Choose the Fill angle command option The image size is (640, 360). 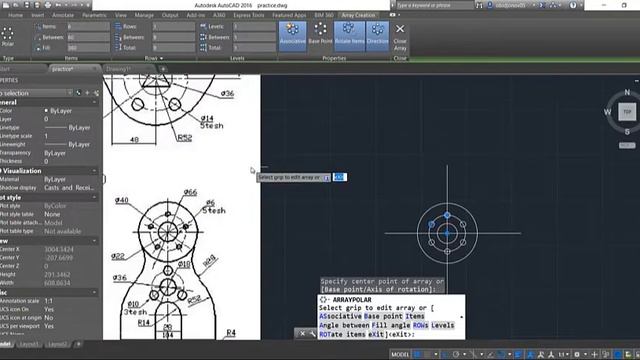coord(389,325)
